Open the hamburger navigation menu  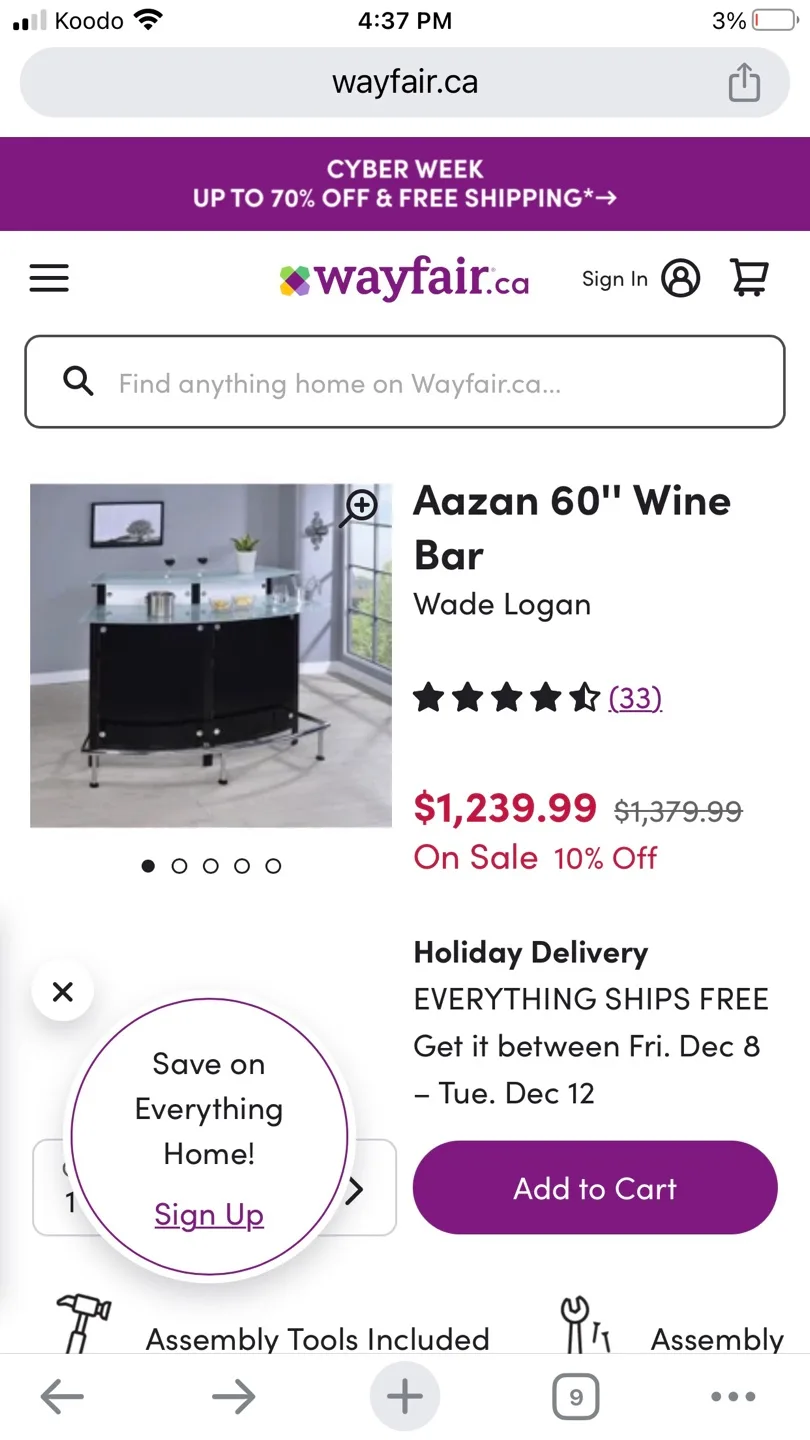49,278
